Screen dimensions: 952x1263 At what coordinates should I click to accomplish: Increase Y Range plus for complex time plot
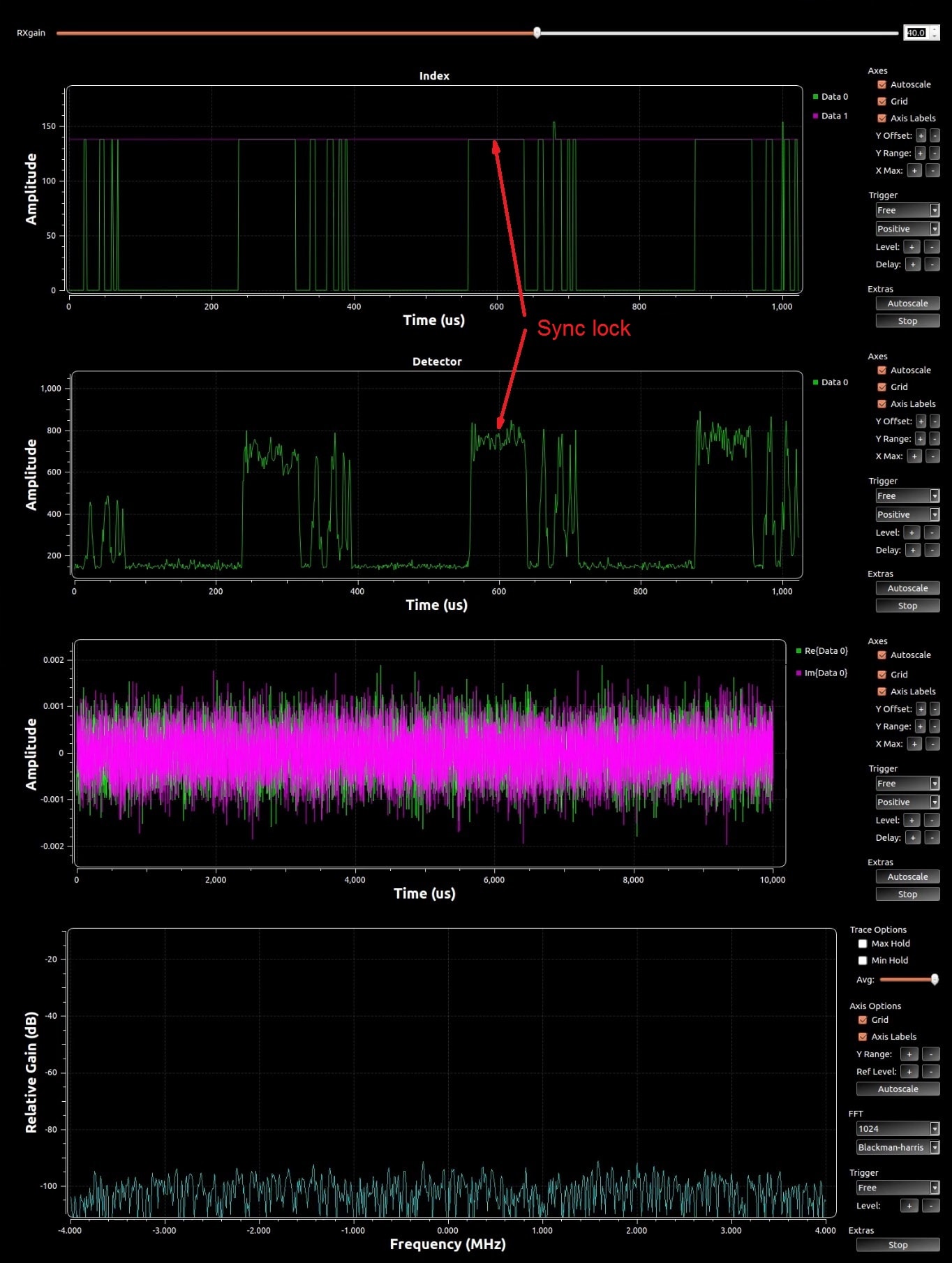921,726
